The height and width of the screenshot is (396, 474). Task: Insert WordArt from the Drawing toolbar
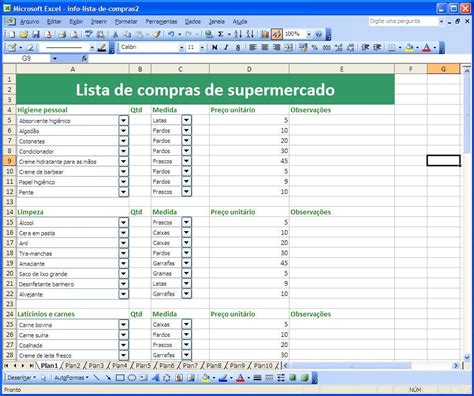tap(155, 378)
